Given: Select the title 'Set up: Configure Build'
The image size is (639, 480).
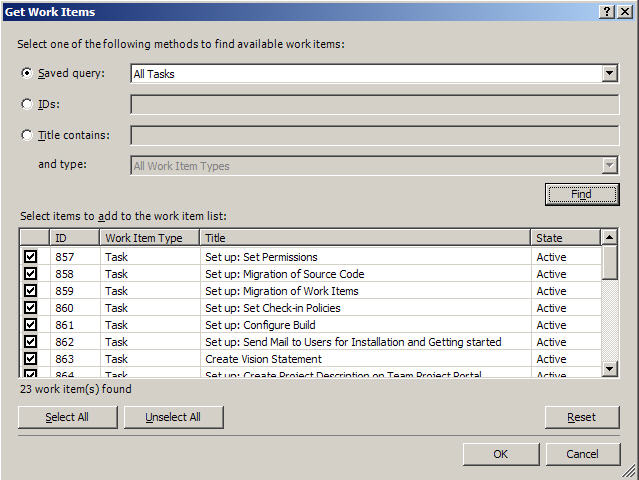Looking at the screenshot, I should click(260, 325).
